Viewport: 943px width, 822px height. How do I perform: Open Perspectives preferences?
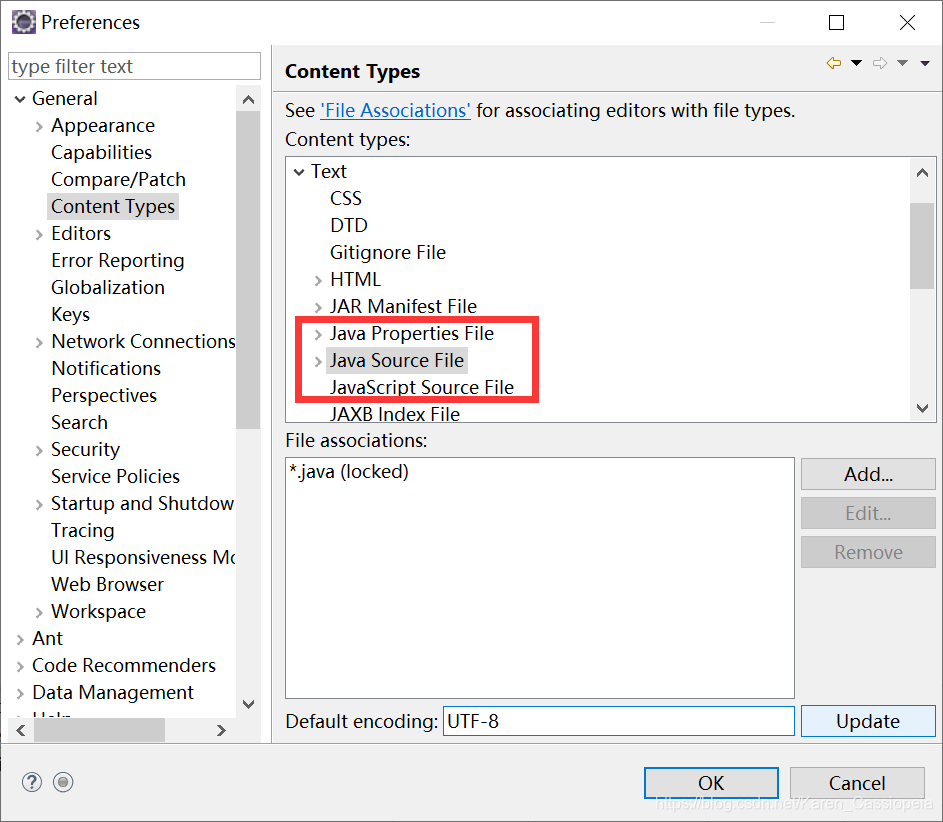[104, 395]
